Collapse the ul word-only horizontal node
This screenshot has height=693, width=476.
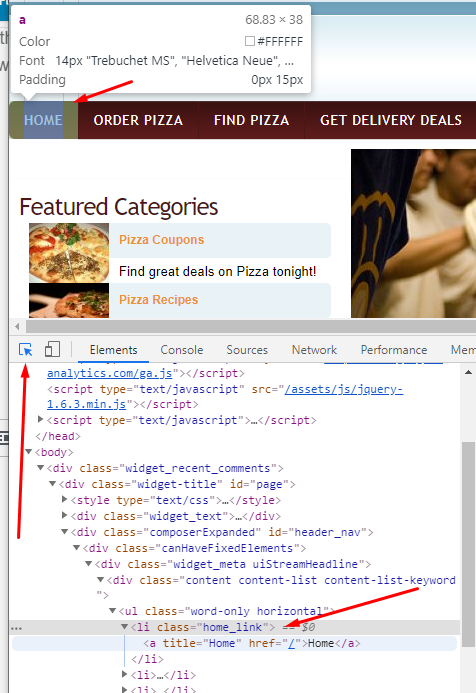pos(113,611)
